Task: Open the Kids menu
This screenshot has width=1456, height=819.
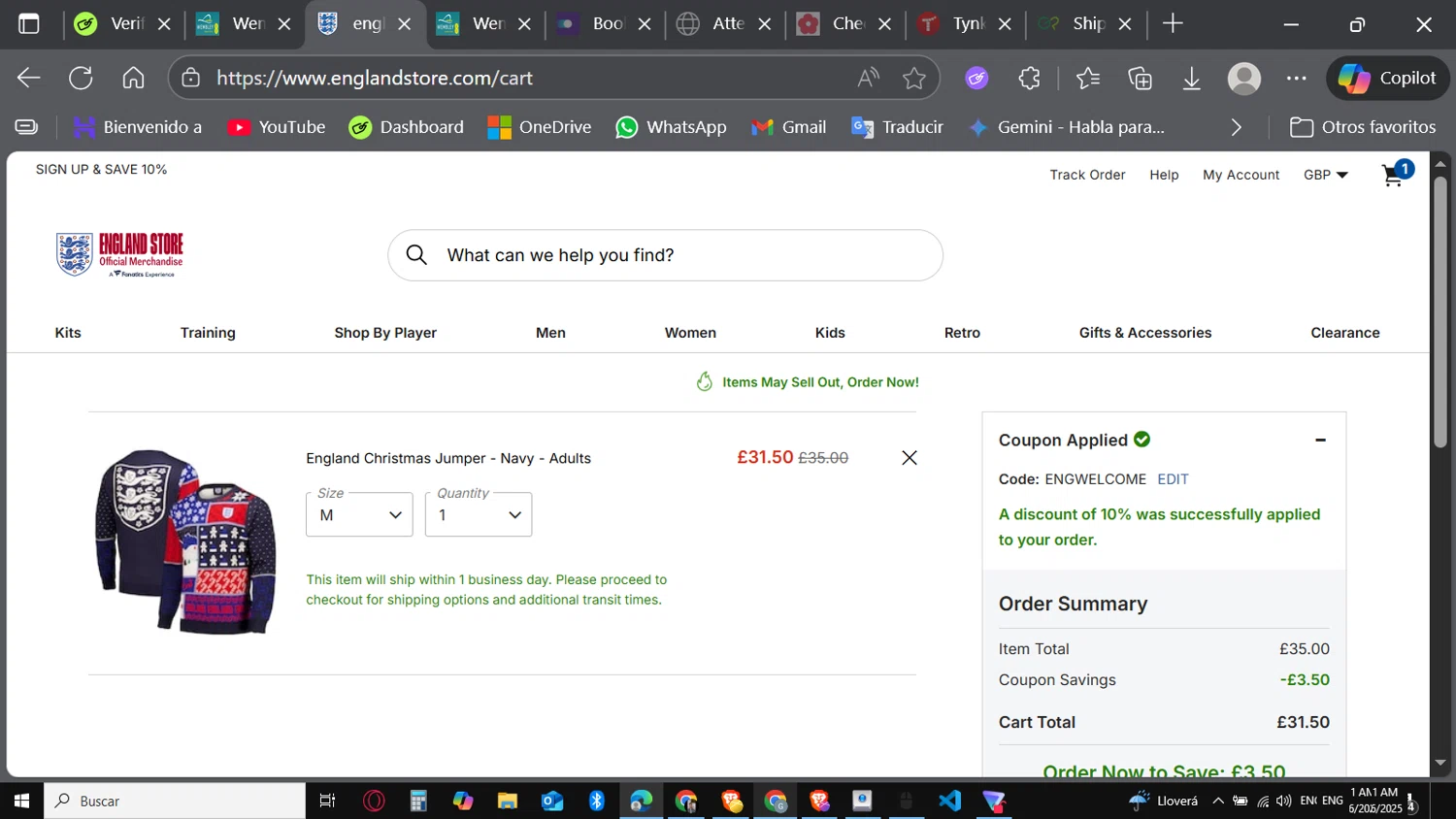Action: [x=830, y=333]
